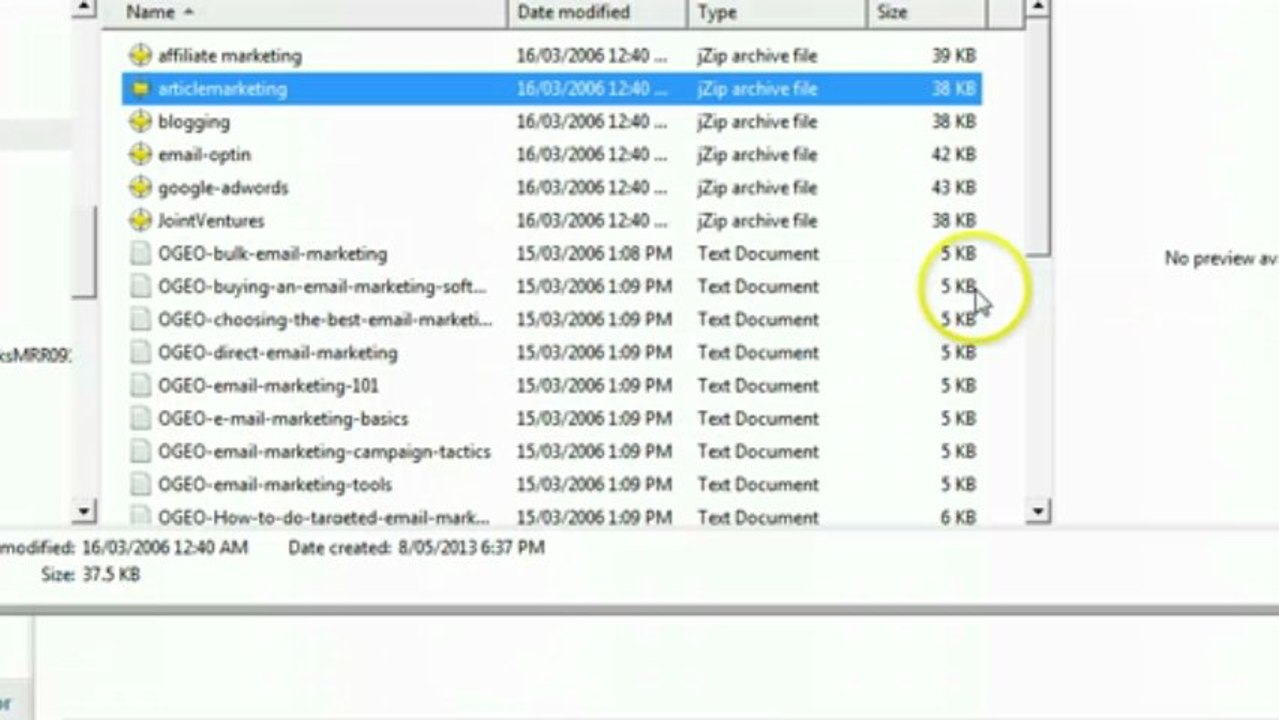Select the file name 'google-adwords'
The width and height of the screenshot is (1279, 720).
[223, 188]
